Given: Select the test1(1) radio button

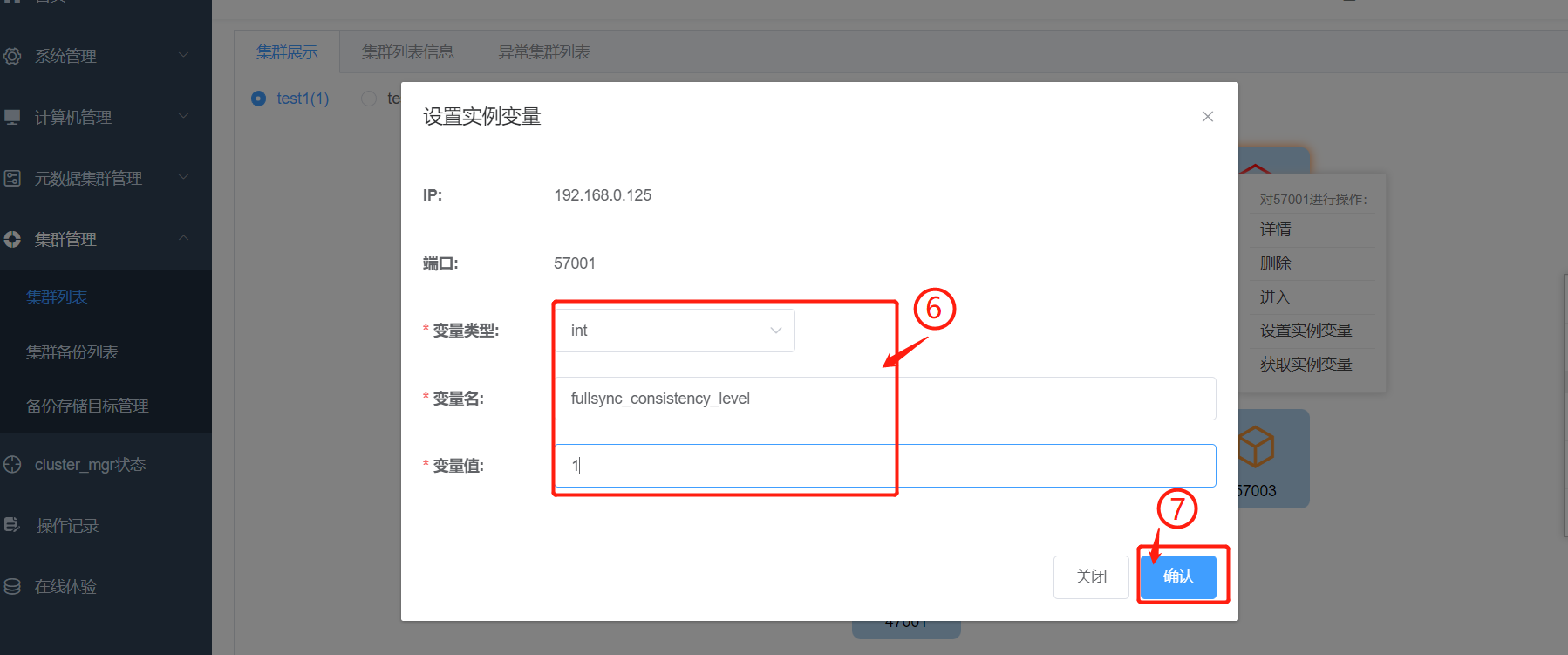Looking at the screenshot, I should [258, 99].
